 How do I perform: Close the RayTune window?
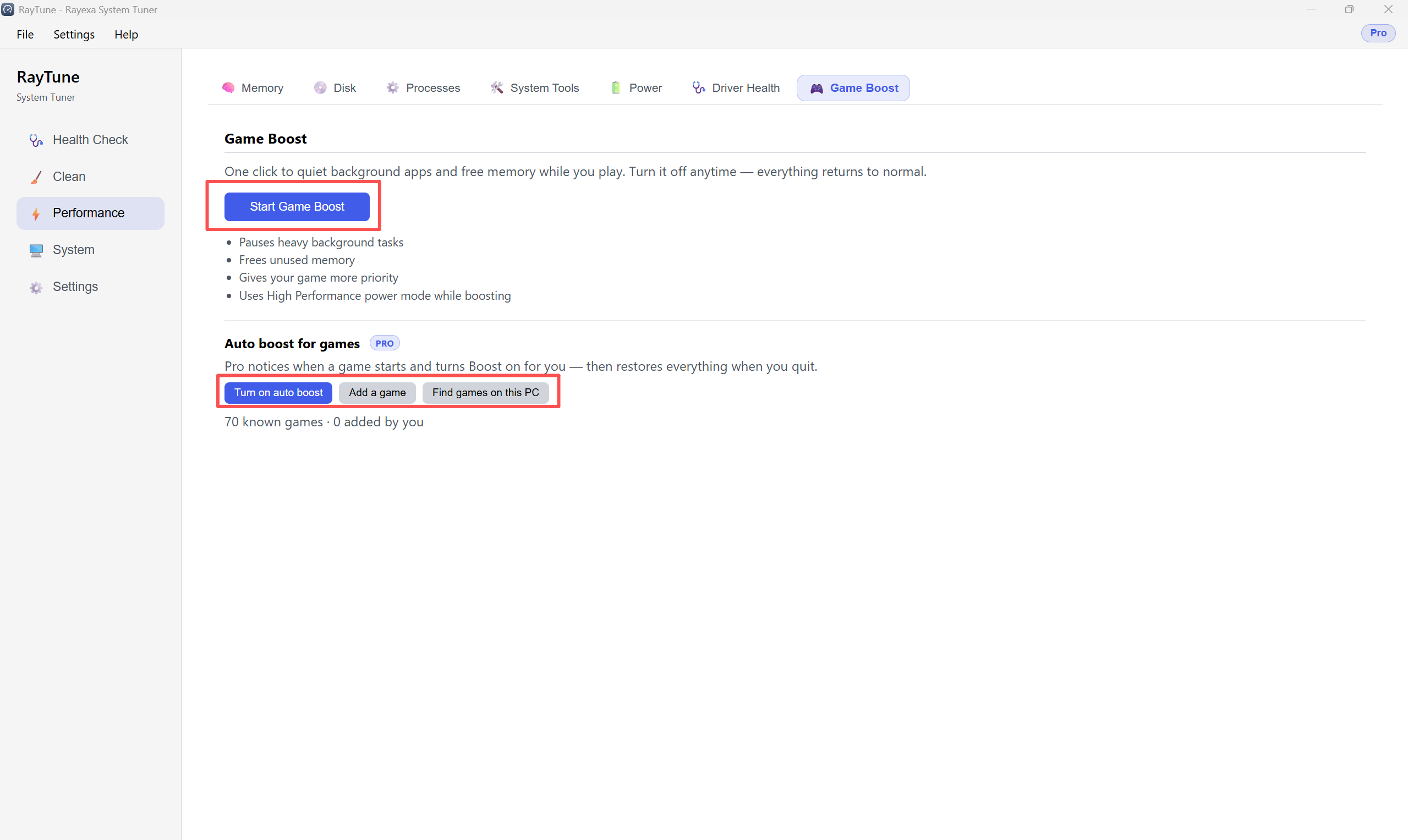coord(1388,9)
